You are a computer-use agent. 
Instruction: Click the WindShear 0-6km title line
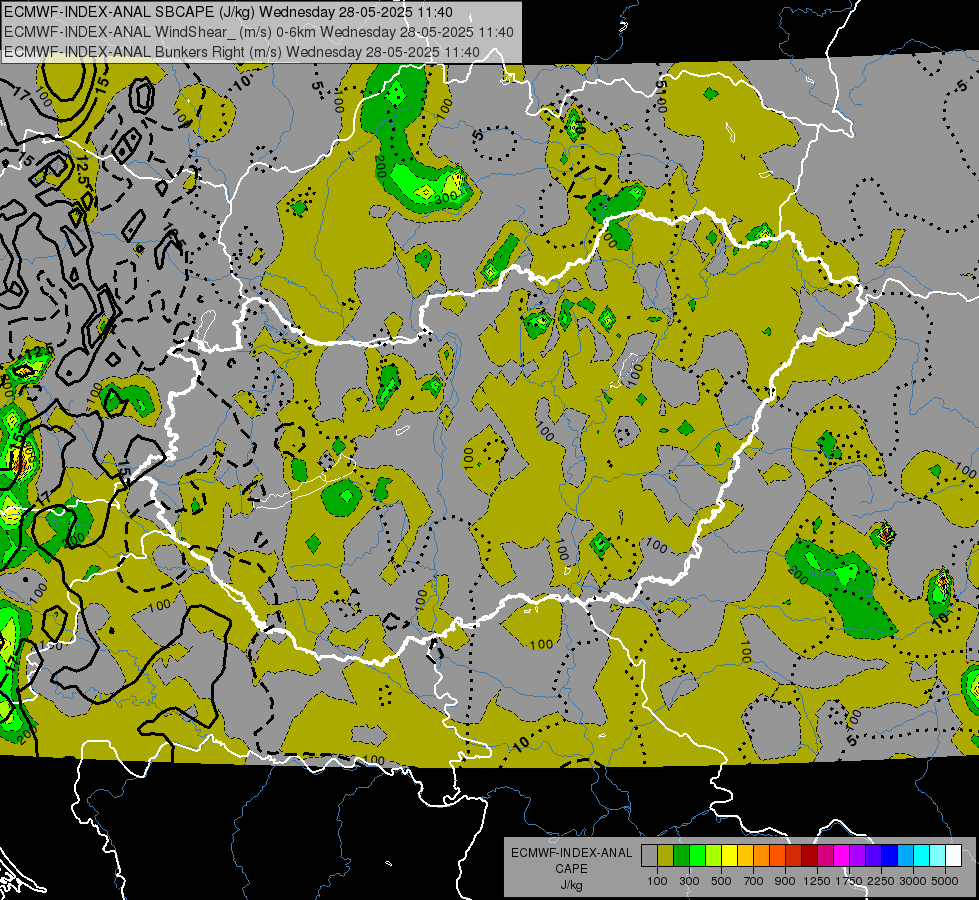click(258, 32)
